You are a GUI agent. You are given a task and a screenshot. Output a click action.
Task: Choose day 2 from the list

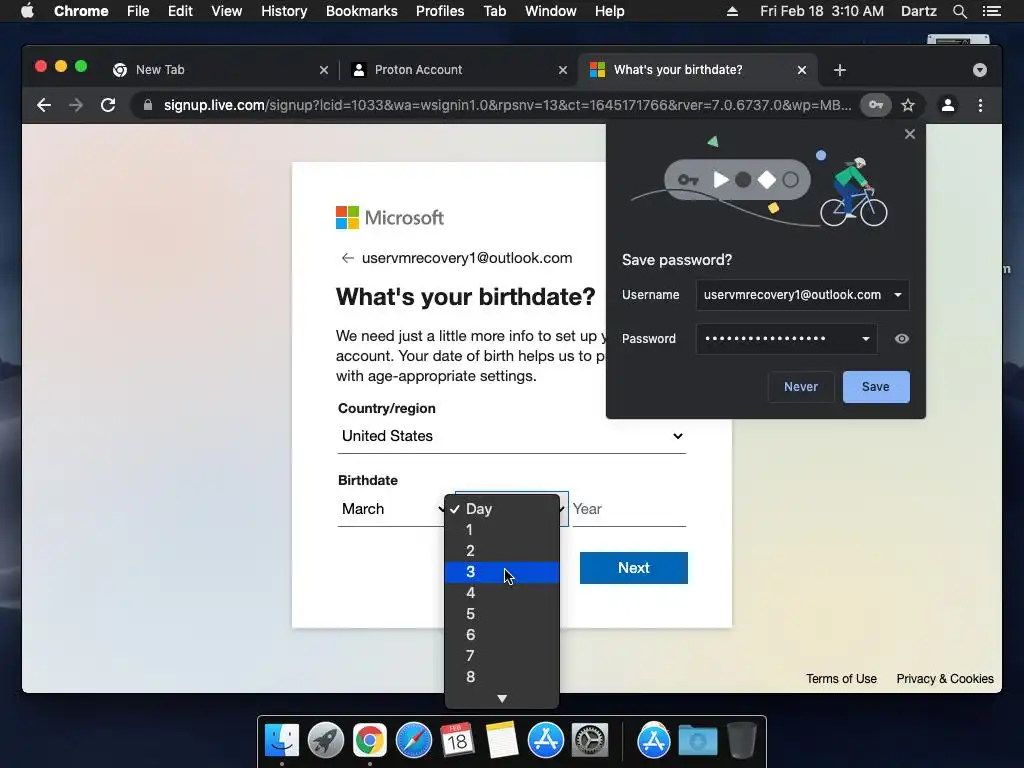(x=502, y=551)
